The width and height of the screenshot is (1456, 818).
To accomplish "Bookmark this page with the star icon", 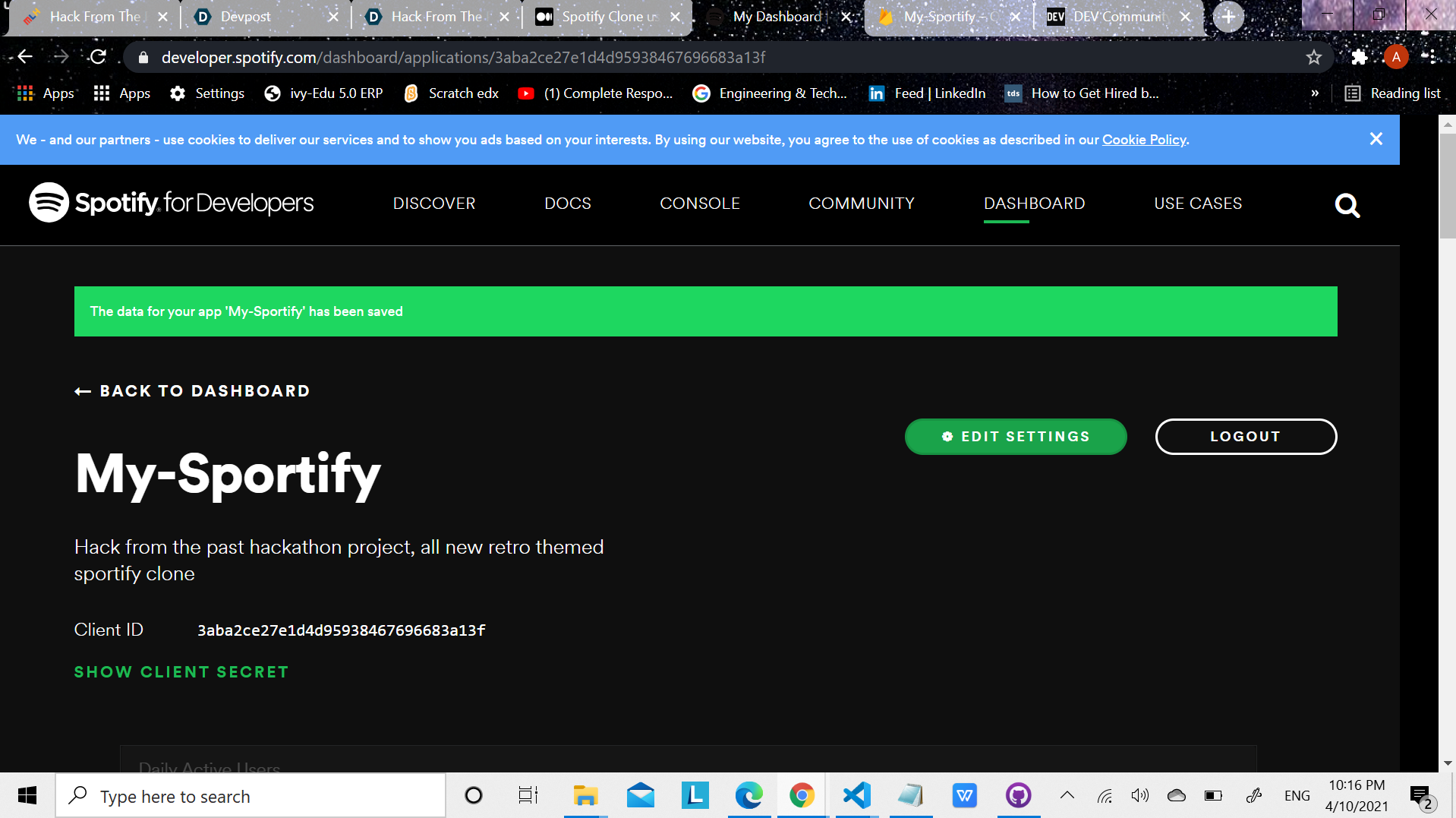I will pyautogui.click(x=1314, y=57).
